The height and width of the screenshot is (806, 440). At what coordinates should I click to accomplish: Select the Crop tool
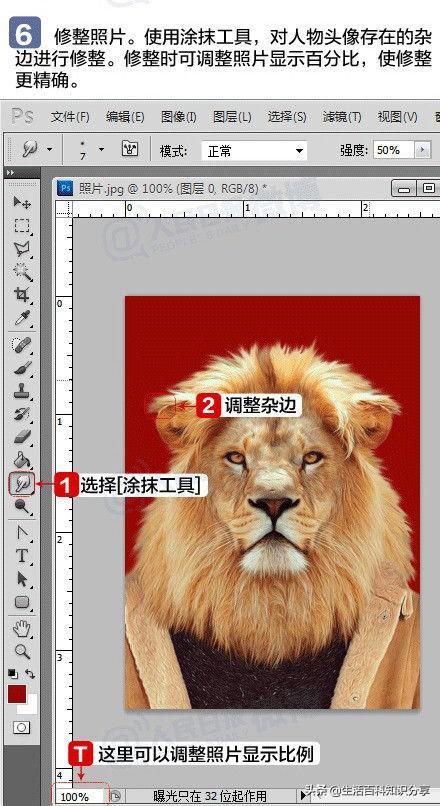[22, 295]
